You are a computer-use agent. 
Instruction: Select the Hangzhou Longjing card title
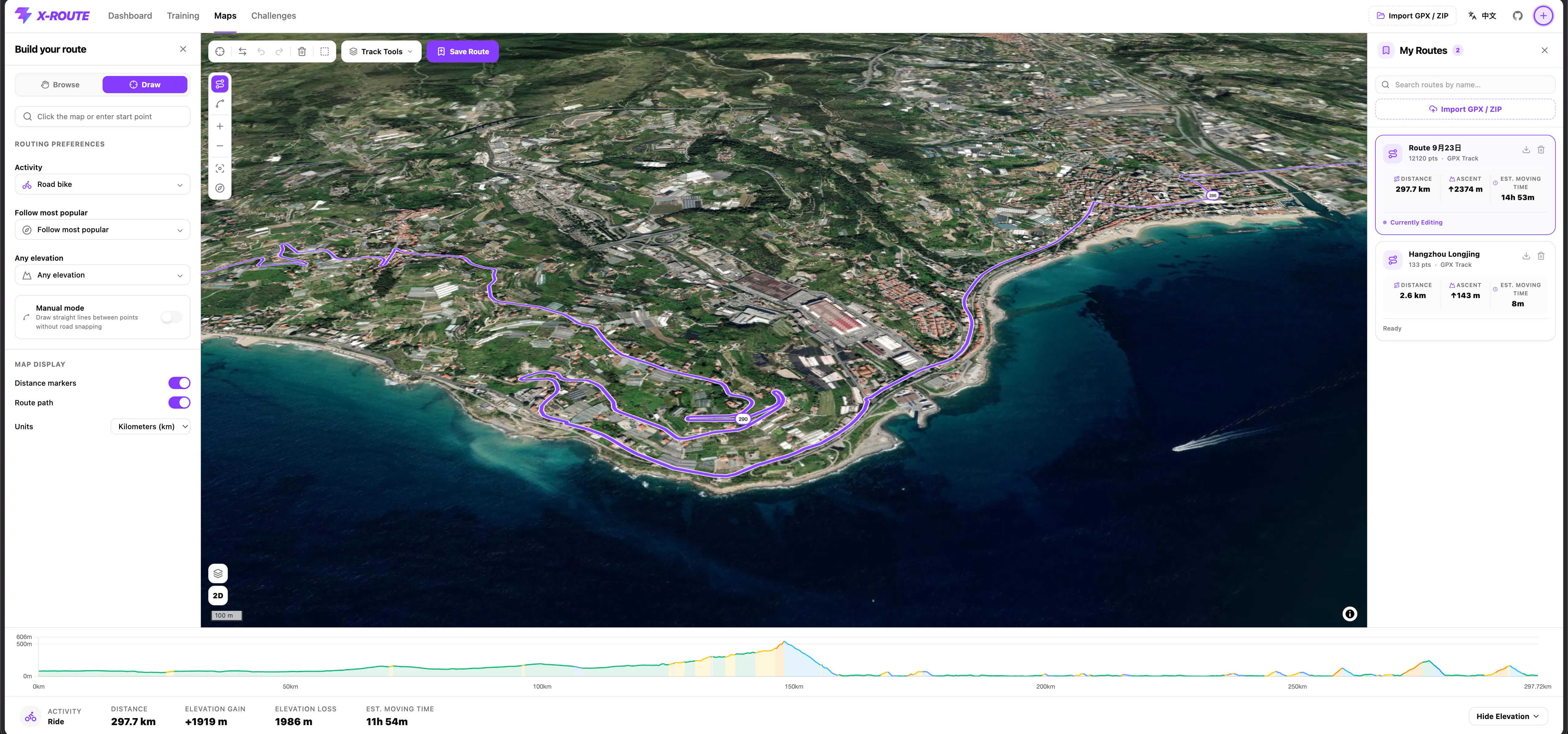1444,254
